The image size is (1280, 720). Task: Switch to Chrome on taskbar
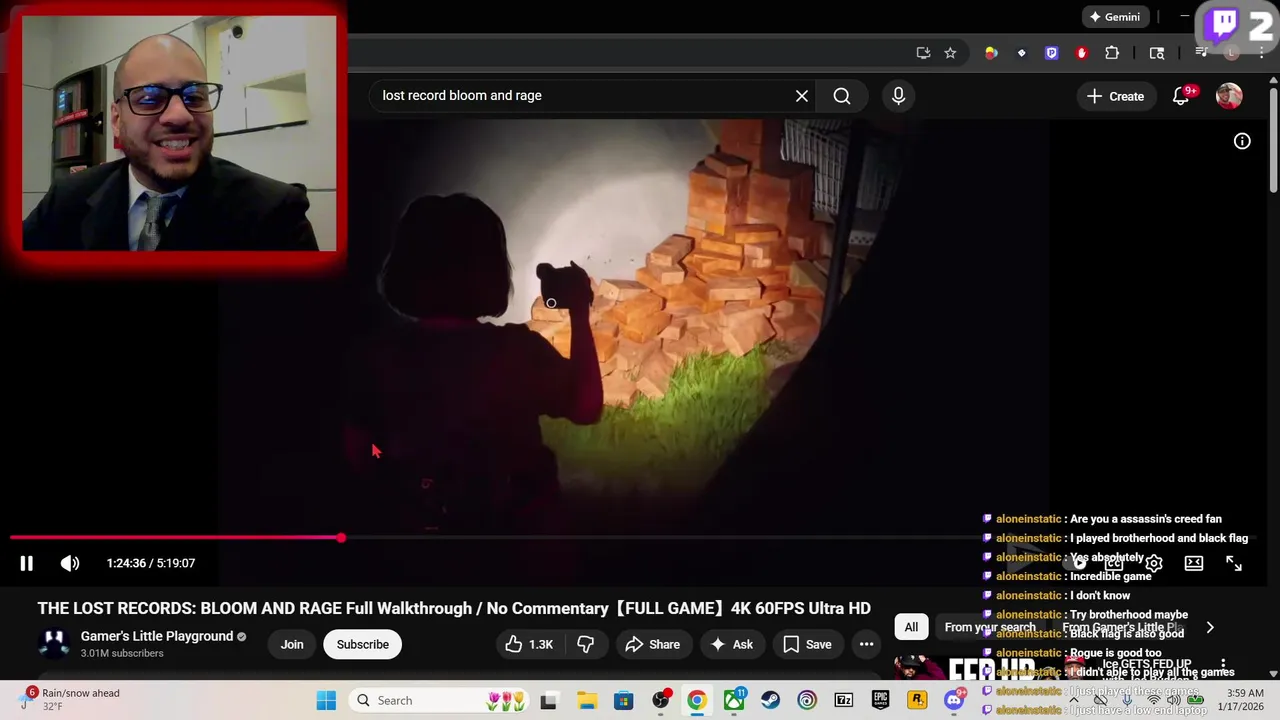tap(697, 700)
